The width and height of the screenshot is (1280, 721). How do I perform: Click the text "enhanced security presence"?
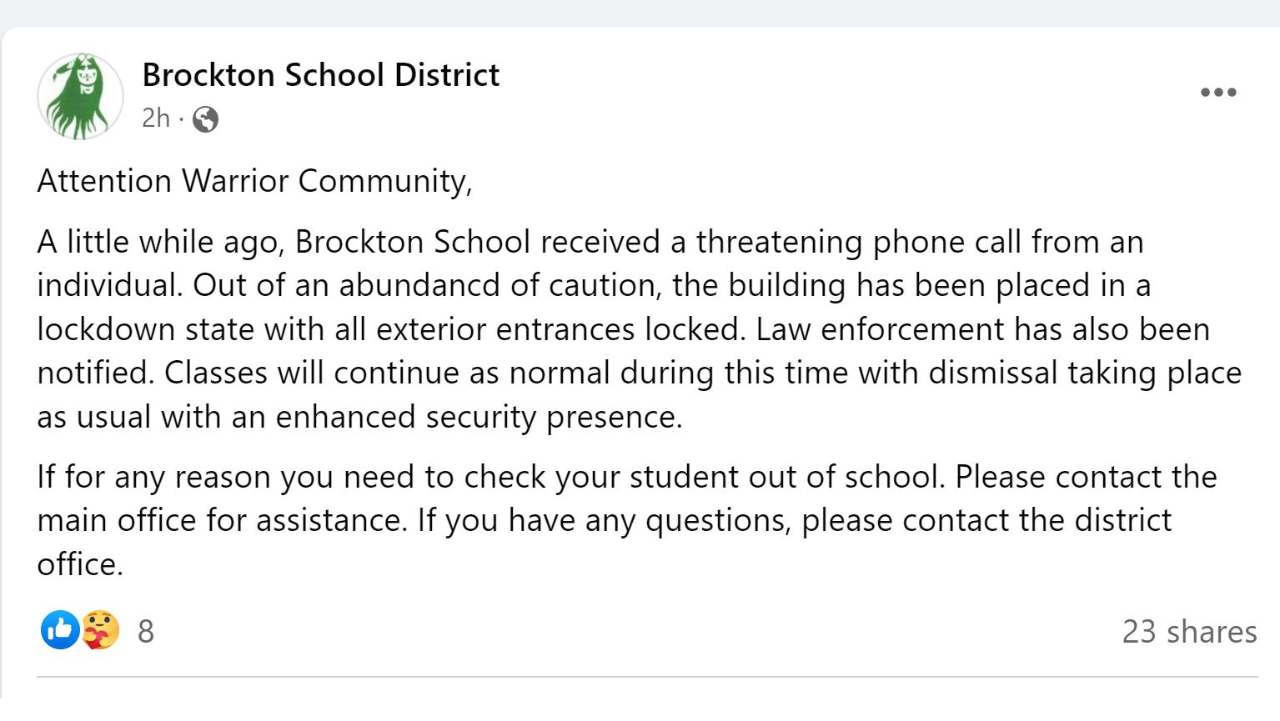click(478, 417)
